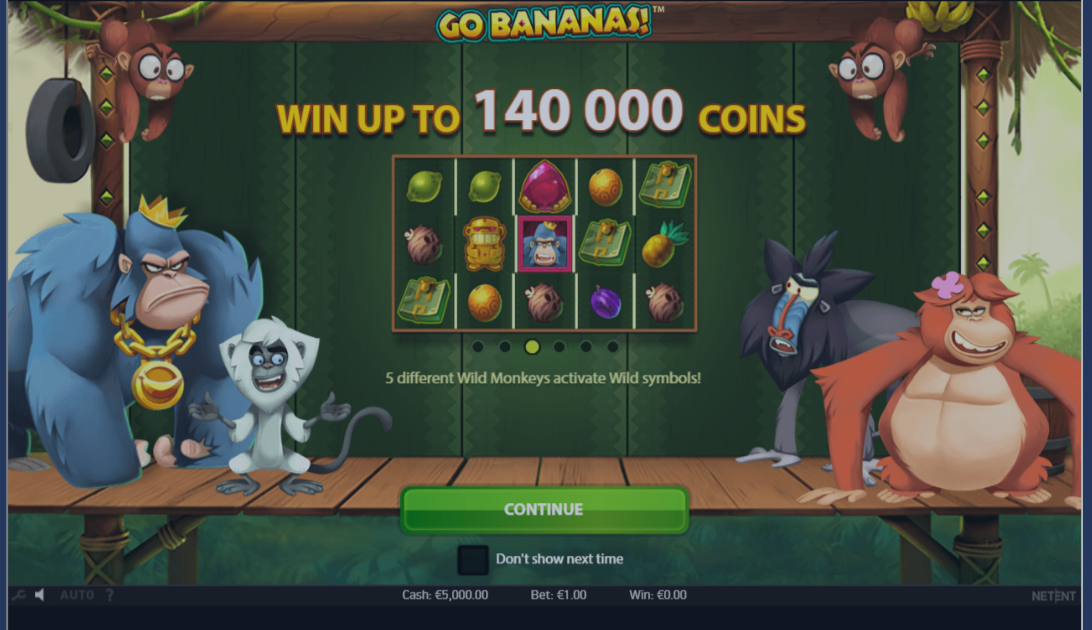The image size is (1092, 630).
Task: Select the second slide indicator dot
Action: point(505,346)
